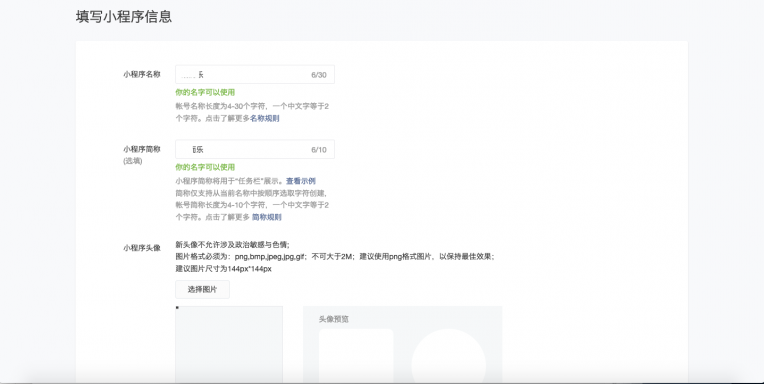Click the 小程序头像 label

click(142, 248)
